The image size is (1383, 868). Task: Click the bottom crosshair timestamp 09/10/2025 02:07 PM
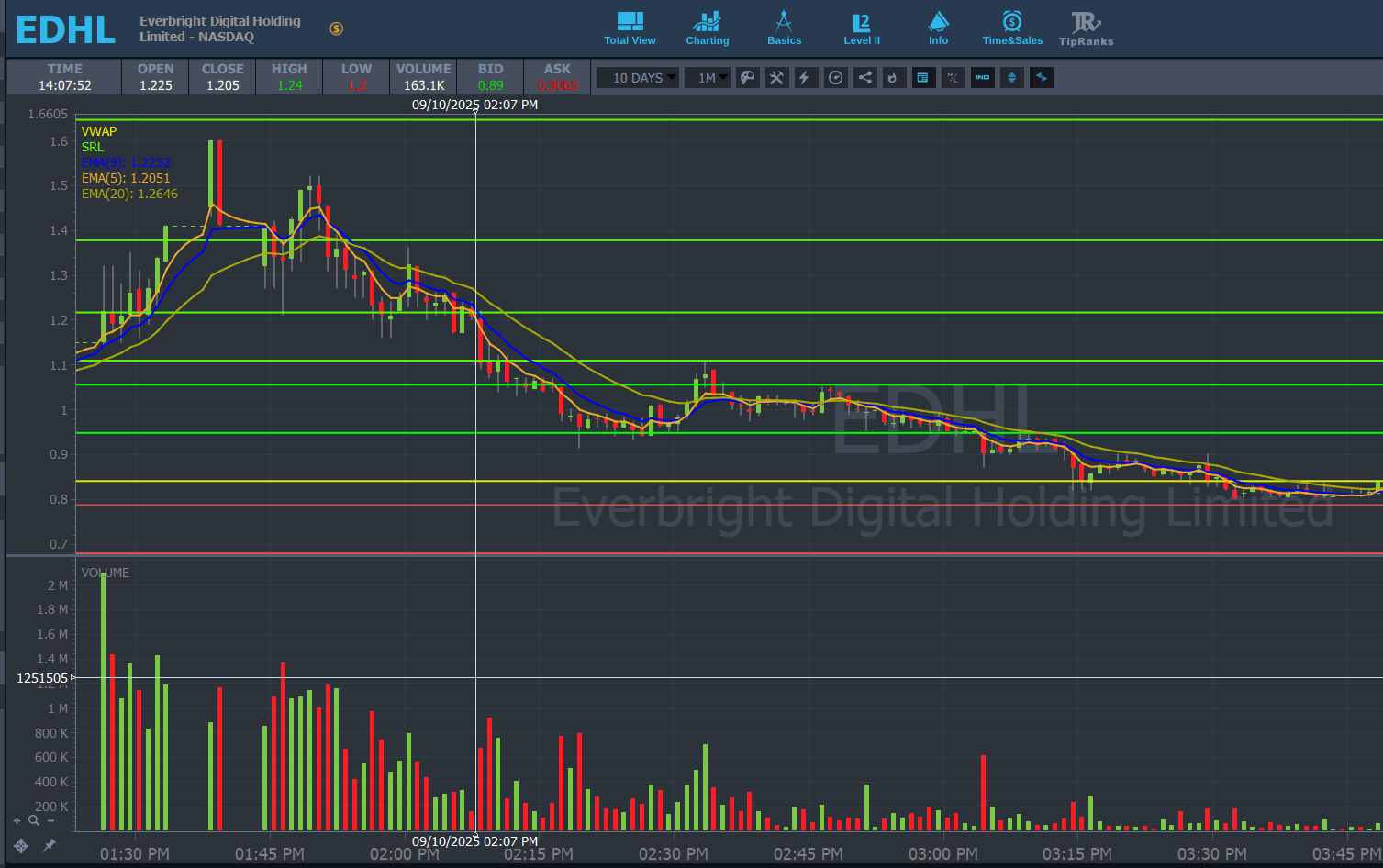[474, 841]
